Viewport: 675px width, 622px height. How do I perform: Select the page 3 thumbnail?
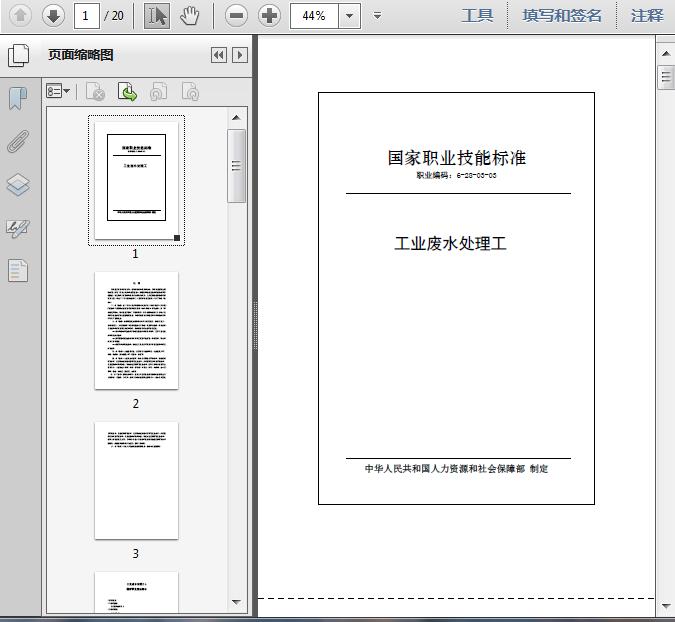point(136,480)
